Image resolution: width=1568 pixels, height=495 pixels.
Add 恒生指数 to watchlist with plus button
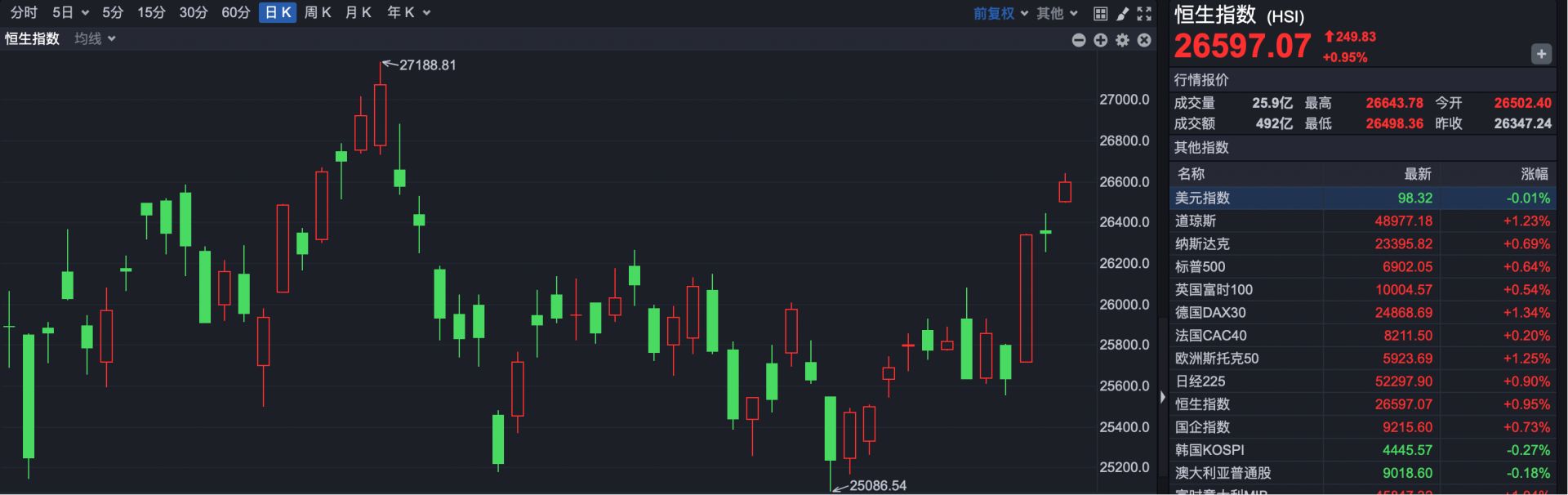coord(1540,54)
